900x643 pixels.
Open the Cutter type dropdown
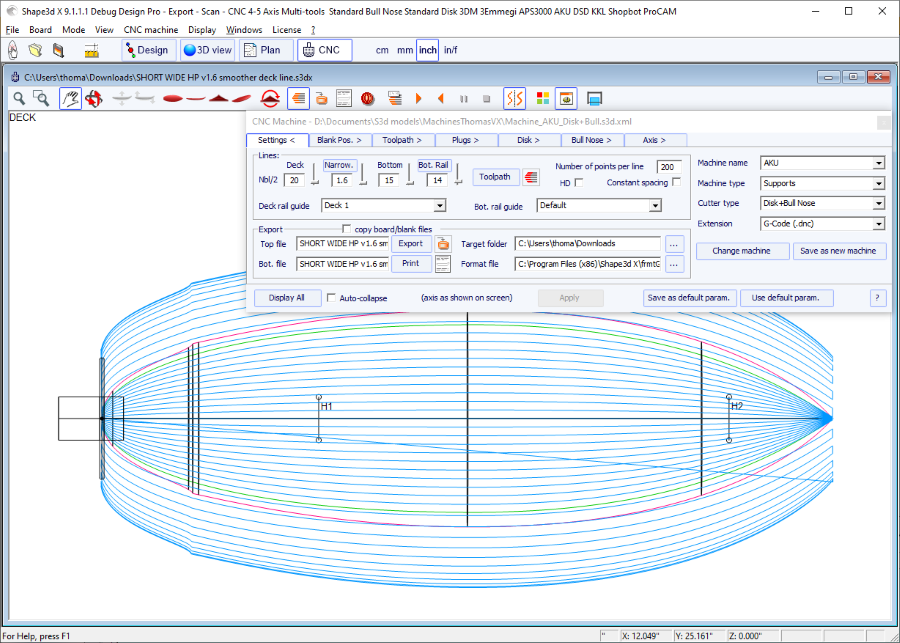point(878,204)
